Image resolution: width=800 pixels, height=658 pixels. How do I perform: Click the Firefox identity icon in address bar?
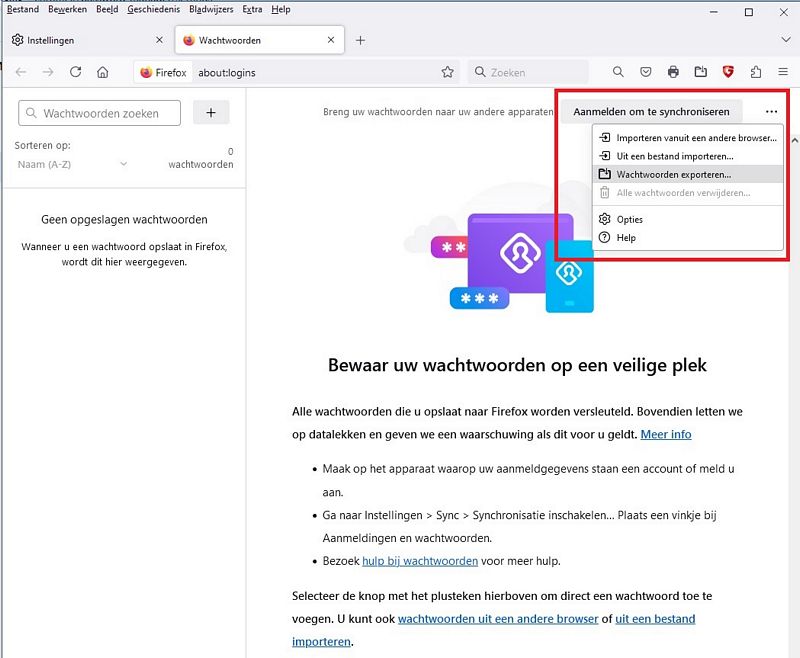coord(163,72)
